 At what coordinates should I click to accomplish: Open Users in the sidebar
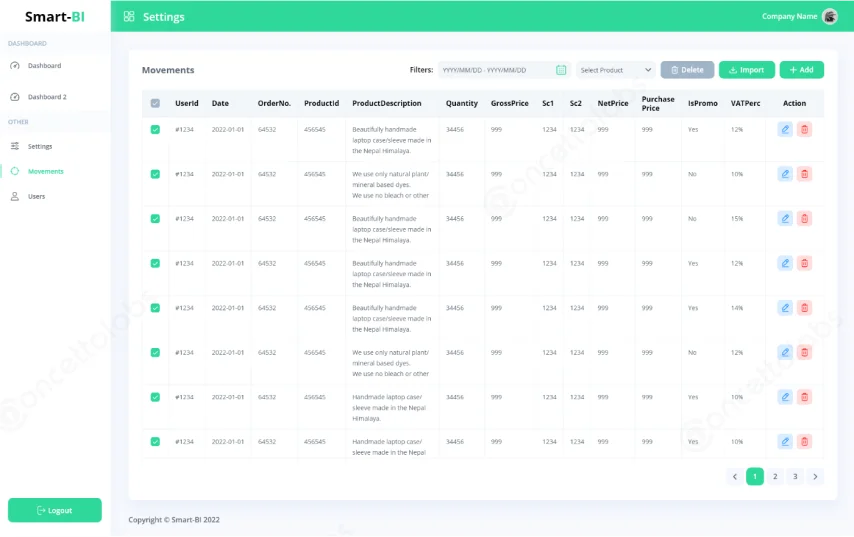coord(36,196)
